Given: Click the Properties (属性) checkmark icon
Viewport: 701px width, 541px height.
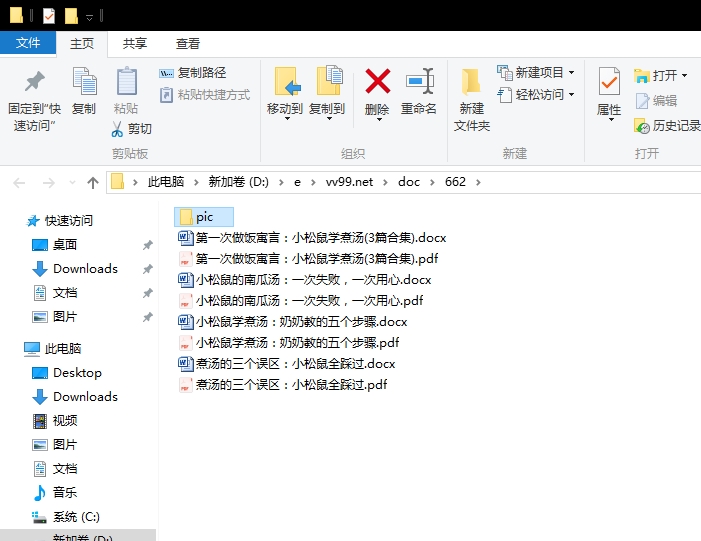Looking at the screenshot, I should click(609, 81).
